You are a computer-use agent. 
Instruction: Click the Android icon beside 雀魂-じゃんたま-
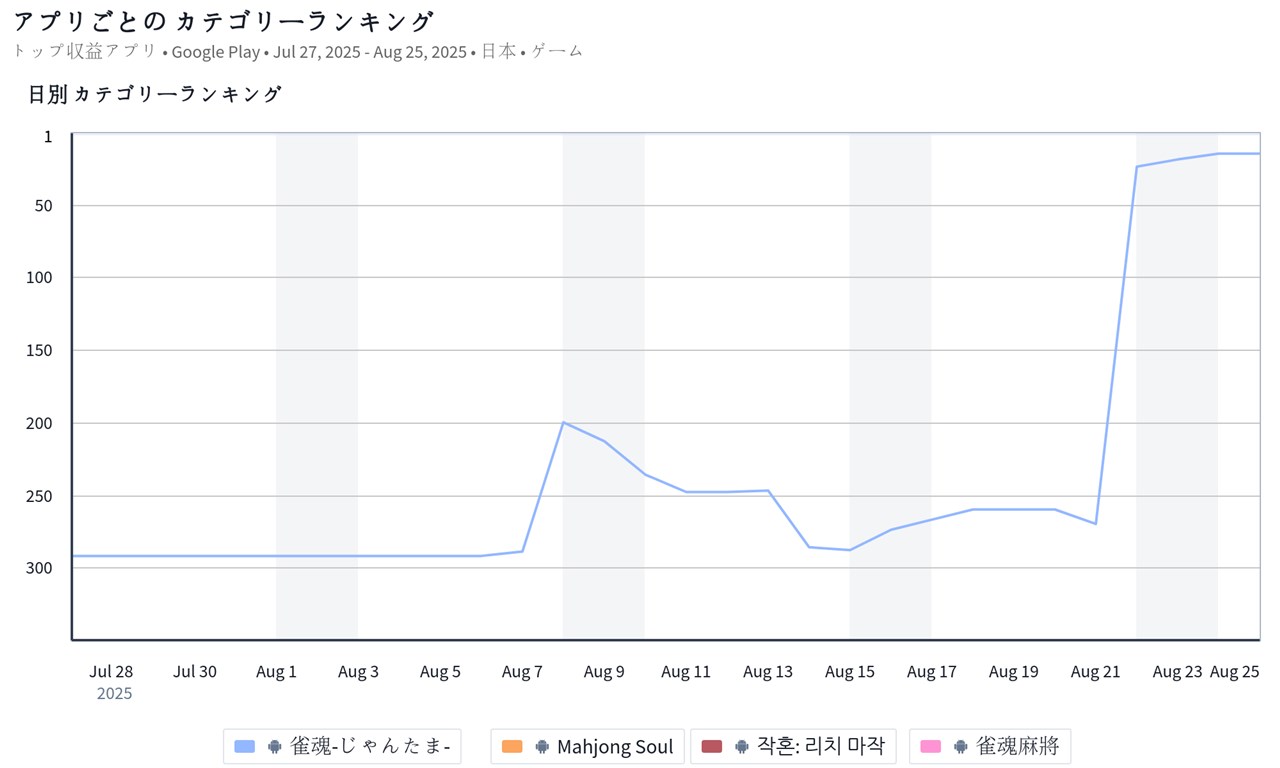click(x=274, y=747)
